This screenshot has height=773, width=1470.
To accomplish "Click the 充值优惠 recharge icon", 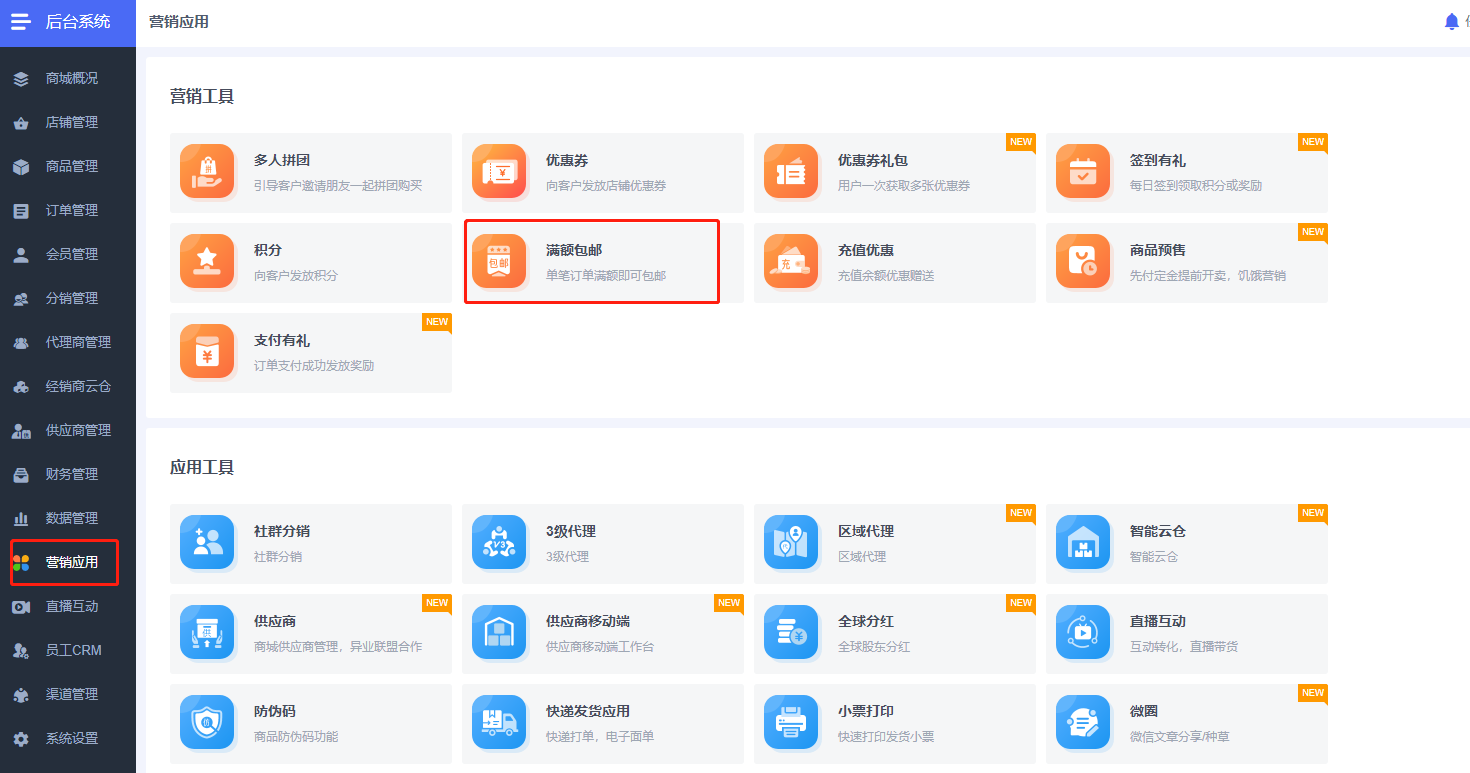I will pyautogui.click(x=791, y=262).
